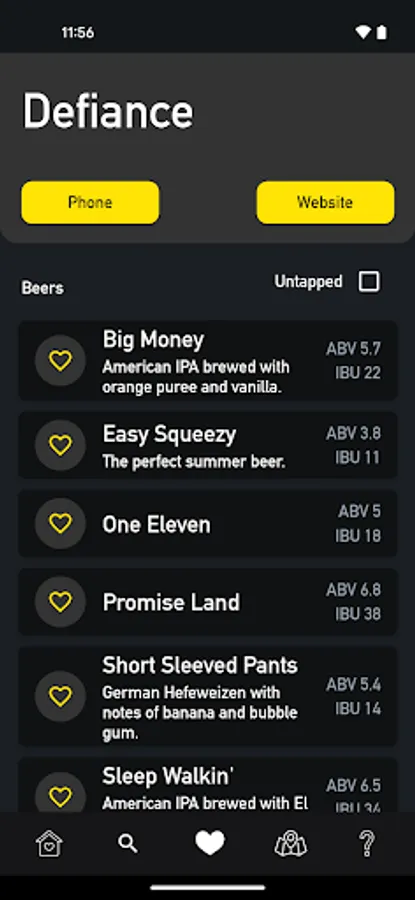Open the map icon in bottom bar
The image size is (415, 900).
pyautogui.click(x=290, y=844)
